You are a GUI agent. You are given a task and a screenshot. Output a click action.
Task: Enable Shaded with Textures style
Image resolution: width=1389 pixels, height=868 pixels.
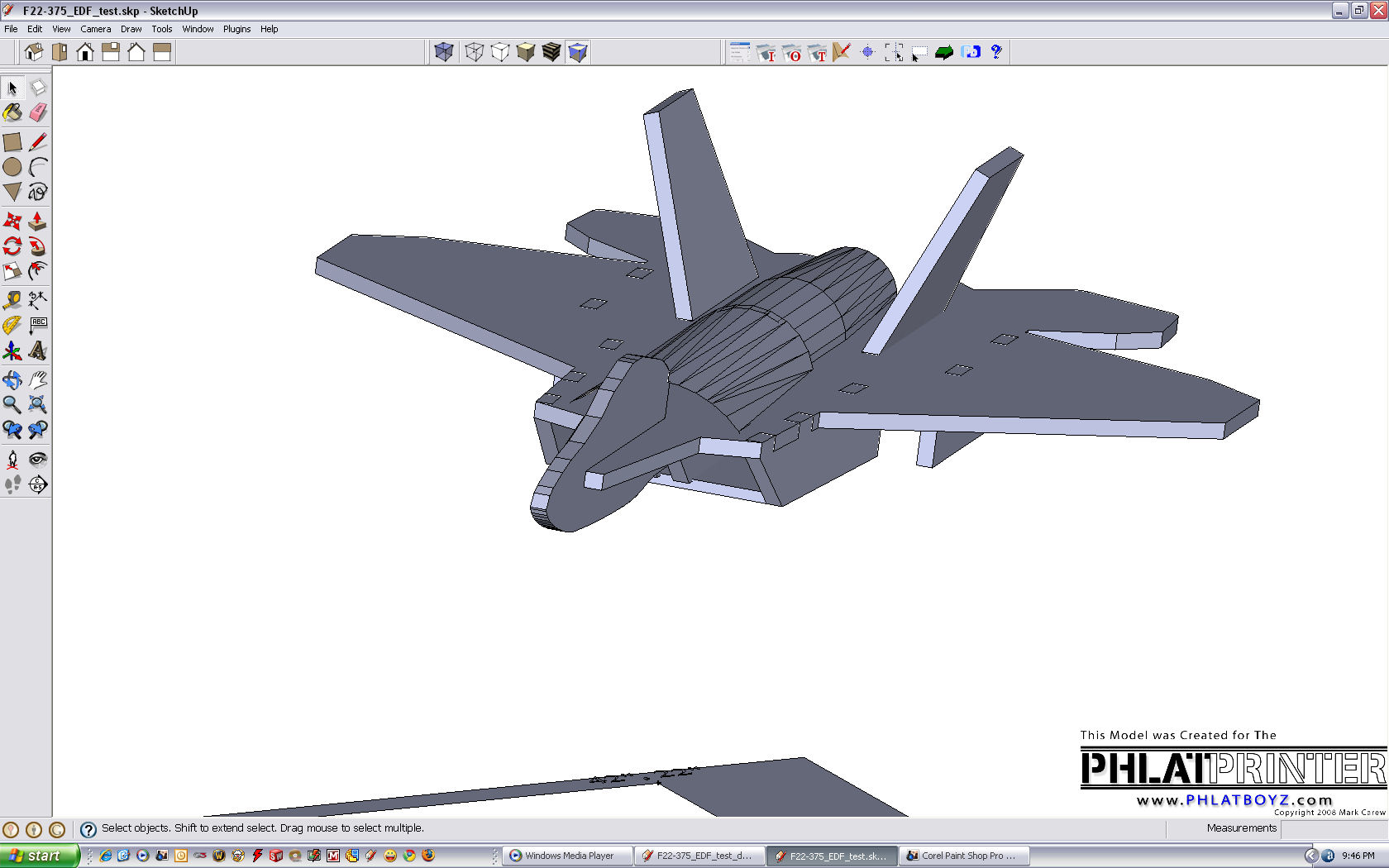[551, 52]
